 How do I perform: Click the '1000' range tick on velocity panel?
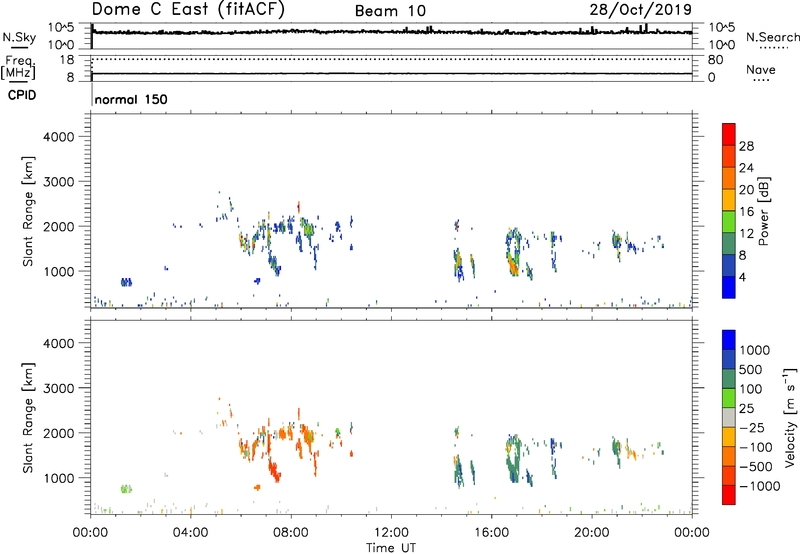click(x=59, y=478)
